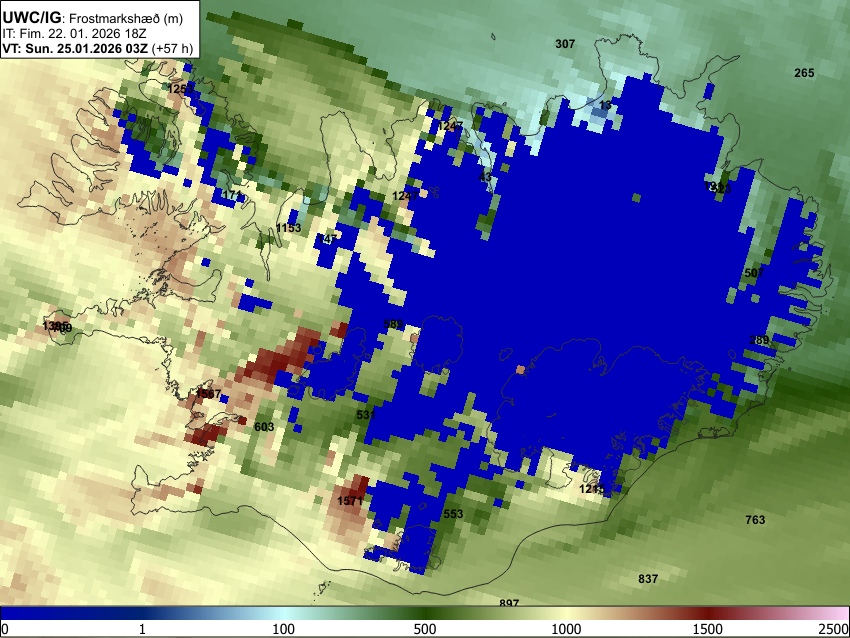Image resolution: width=850 pixels, height=638 pixels.
Task: Click the map value 531
Action: [366, 415]
